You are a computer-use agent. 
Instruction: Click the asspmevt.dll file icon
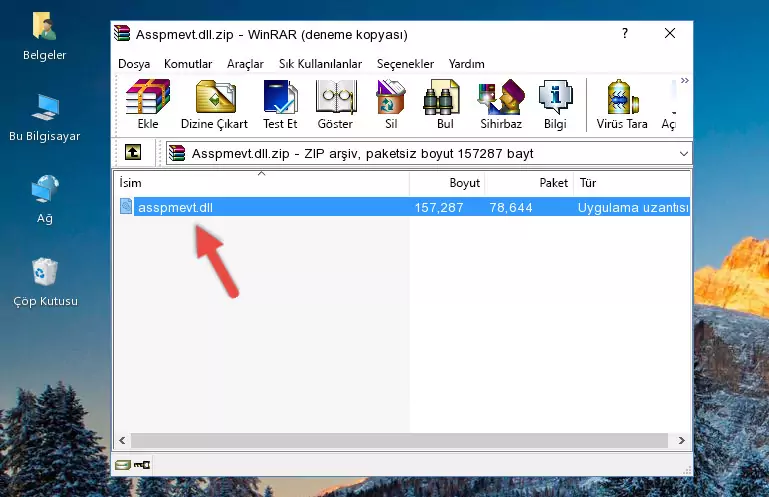point(126,206)
